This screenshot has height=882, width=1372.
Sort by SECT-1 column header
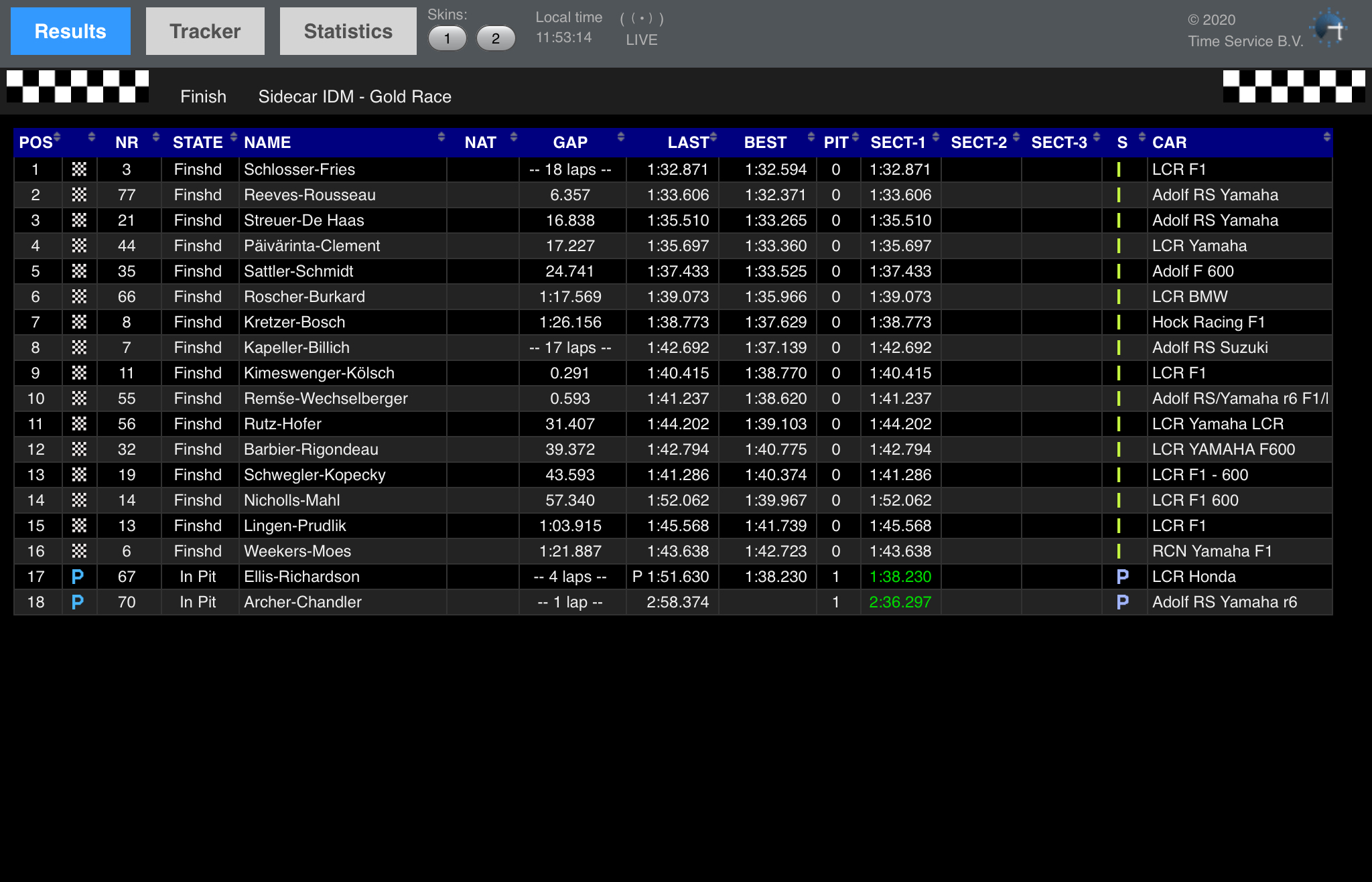pyautogui.click(x=901, y=142)
